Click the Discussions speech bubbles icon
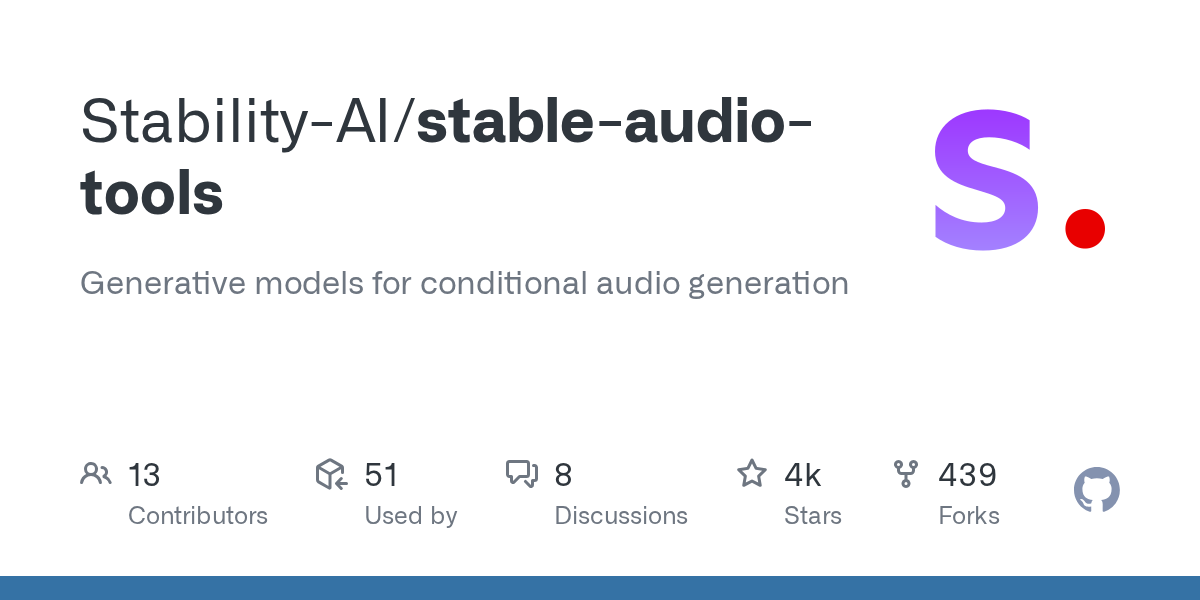Screen dimensions: 1200x600 coord(522,474)
